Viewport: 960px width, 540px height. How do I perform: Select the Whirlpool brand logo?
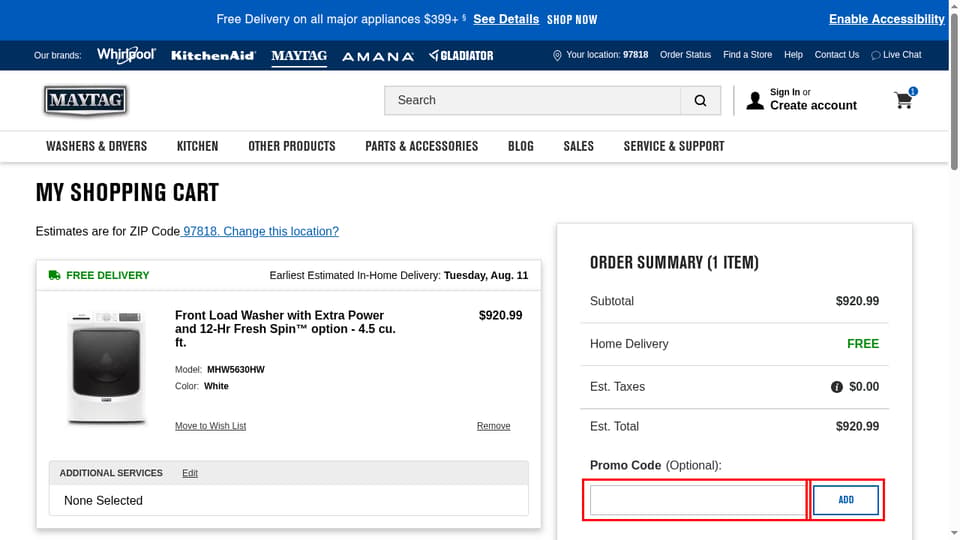point(126,55)
